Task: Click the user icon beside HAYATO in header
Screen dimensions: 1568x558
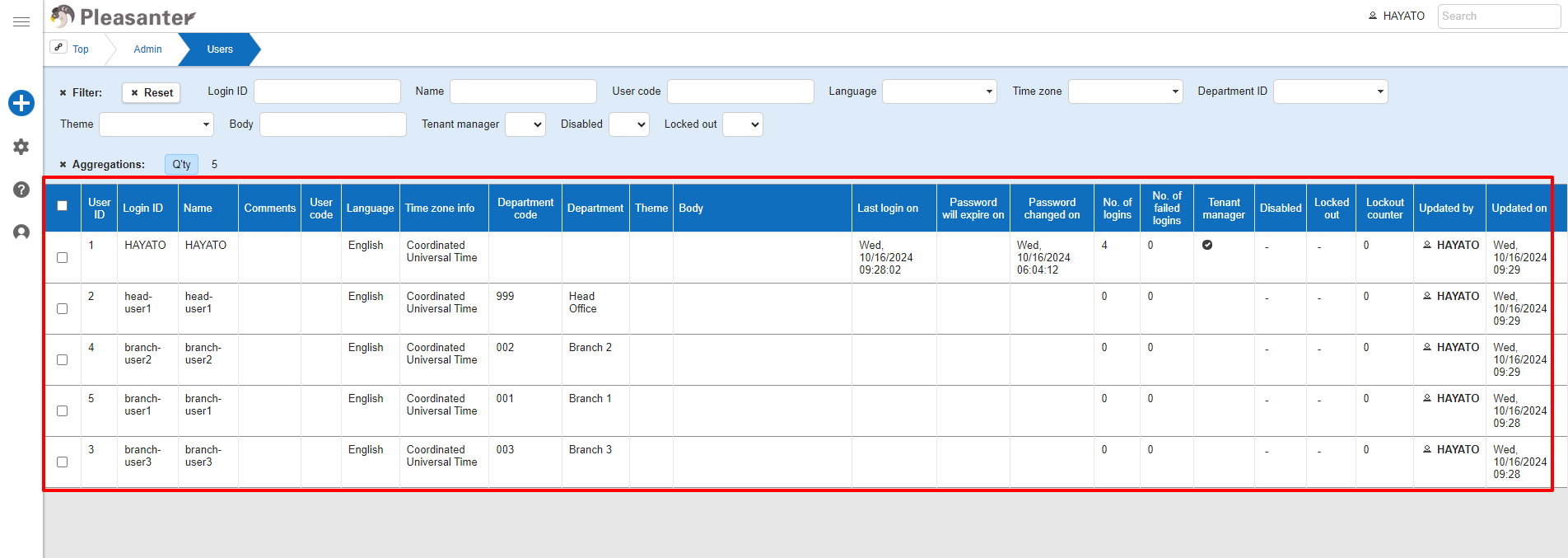Action: (x=1373, y=16)
